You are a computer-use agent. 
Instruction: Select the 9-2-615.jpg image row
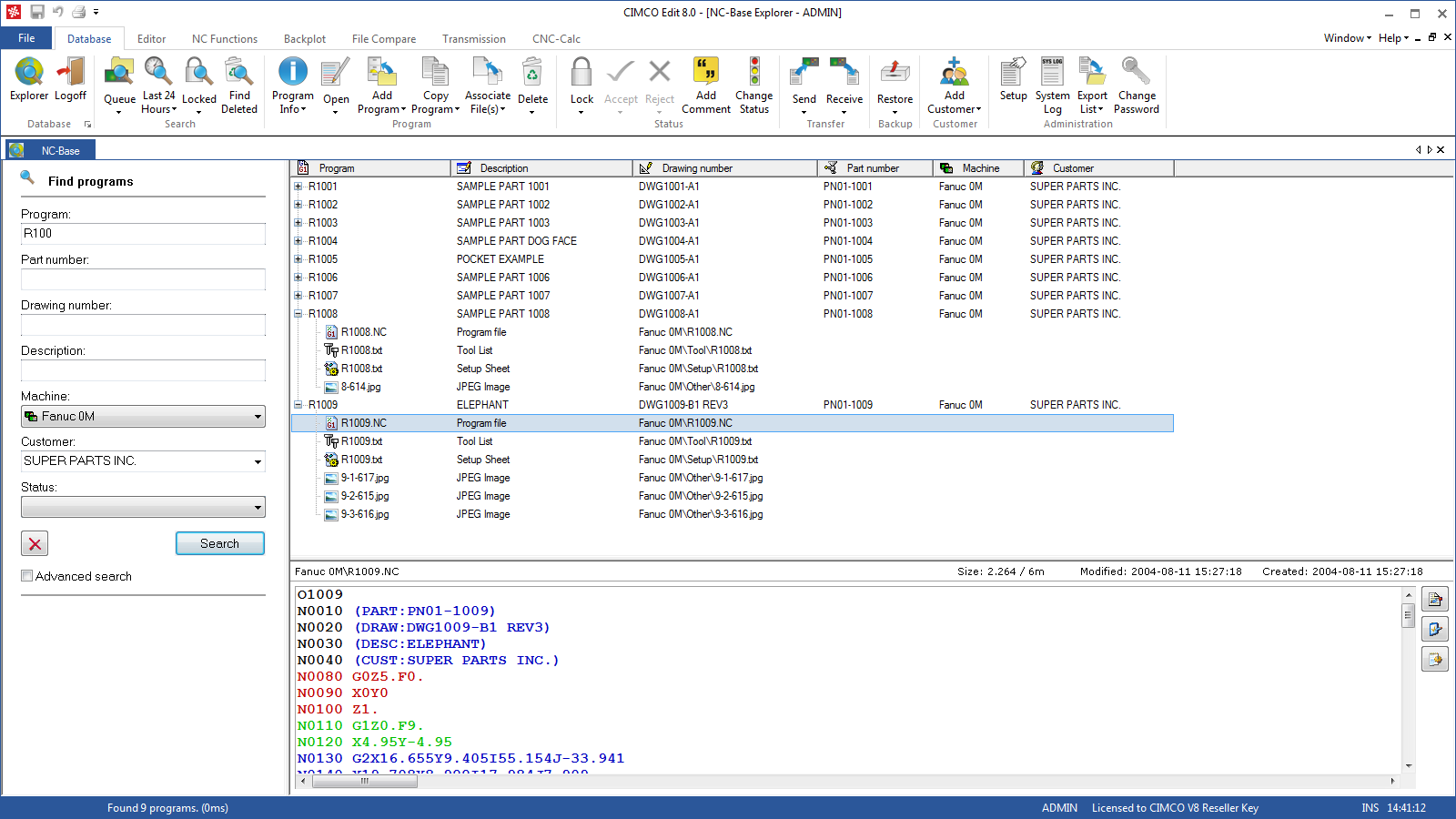tap(733, 496)
